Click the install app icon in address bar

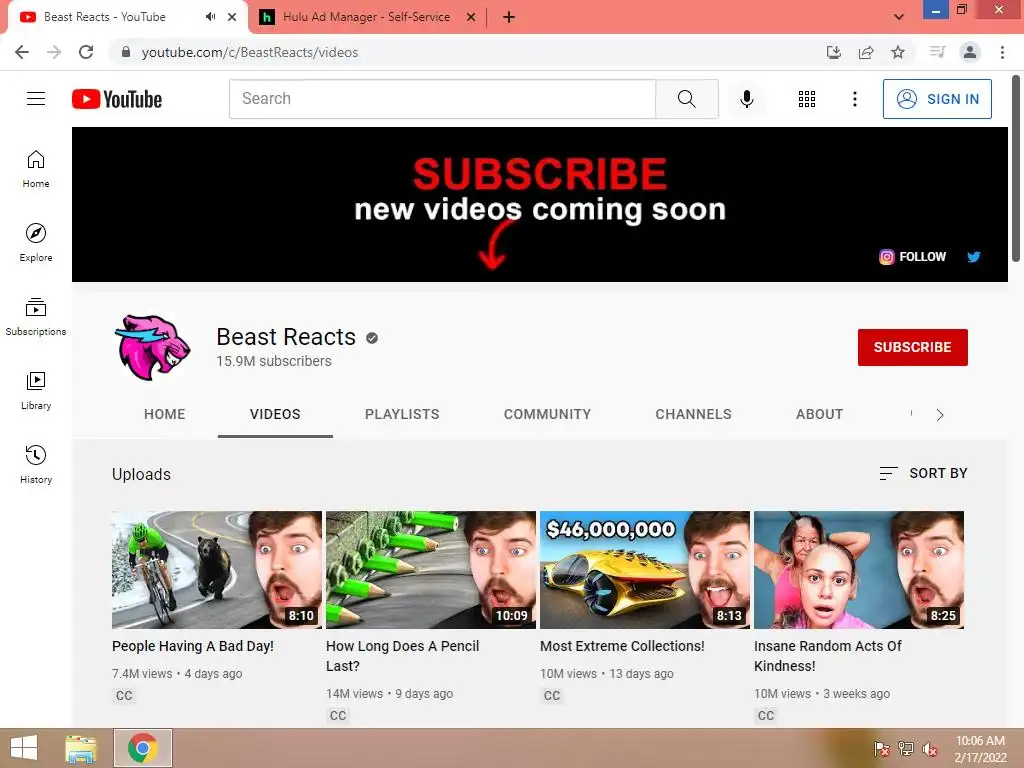click(834, 52)
